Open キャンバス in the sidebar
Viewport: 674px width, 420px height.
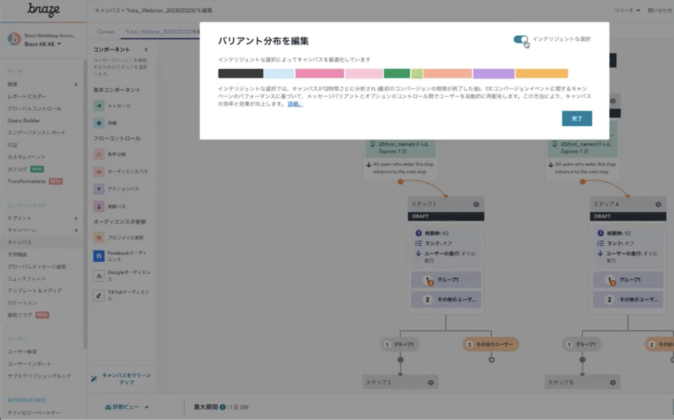(x=19, y=242)
